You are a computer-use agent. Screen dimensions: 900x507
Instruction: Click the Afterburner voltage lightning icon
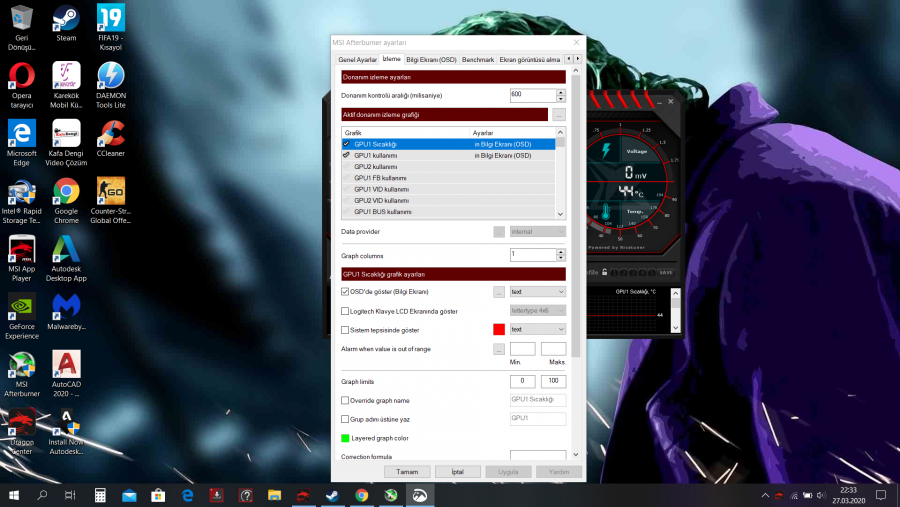tap(606, 150)
